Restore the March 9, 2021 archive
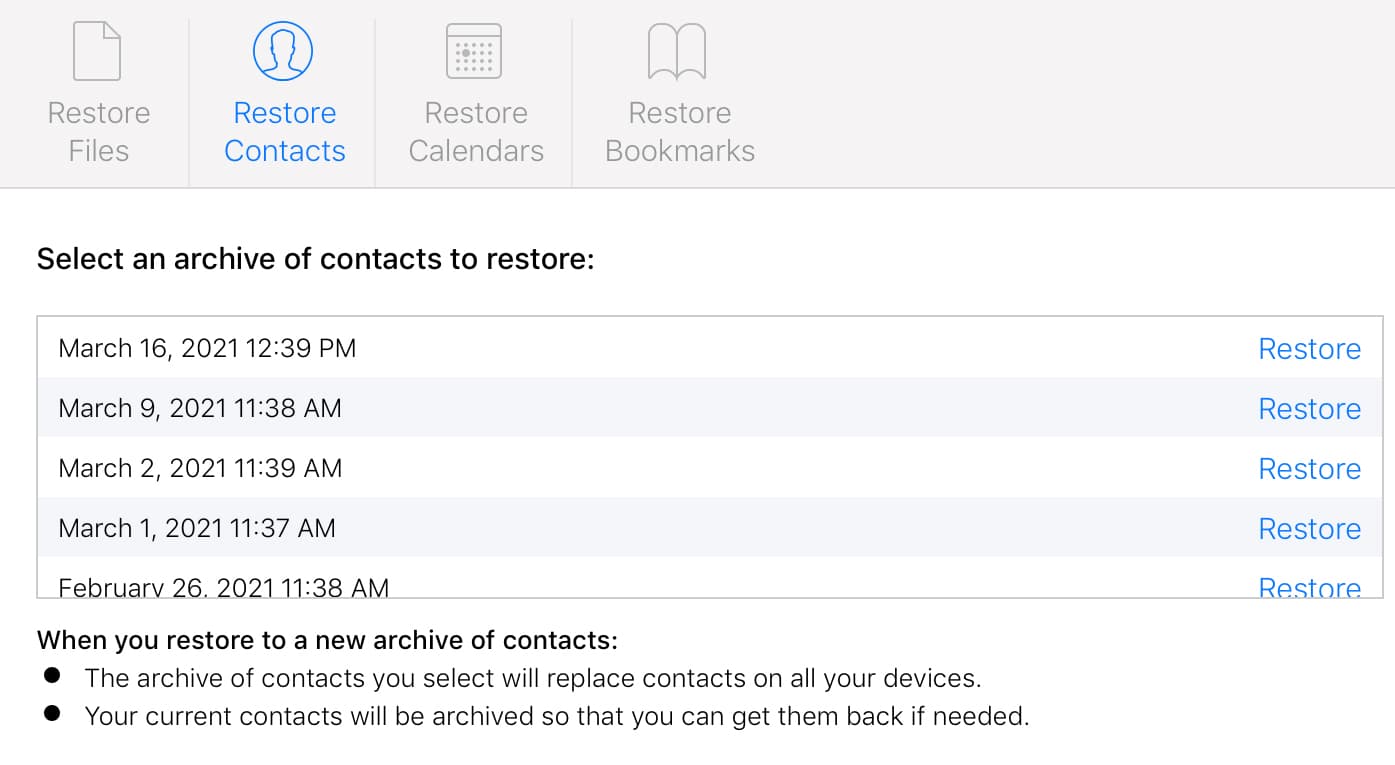This screenshot has height=765, width=1395. 1309,409
